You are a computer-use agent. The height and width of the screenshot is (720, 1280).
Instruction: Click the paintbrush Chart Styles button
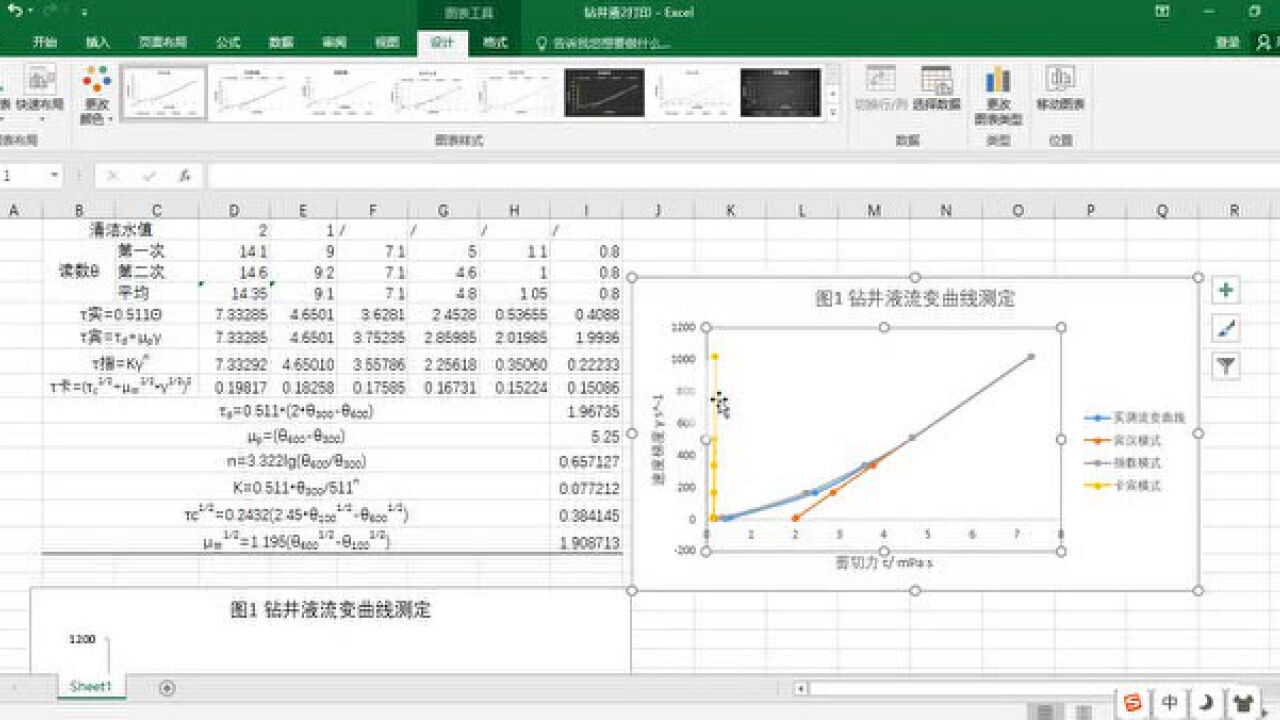coord(1226,328)
